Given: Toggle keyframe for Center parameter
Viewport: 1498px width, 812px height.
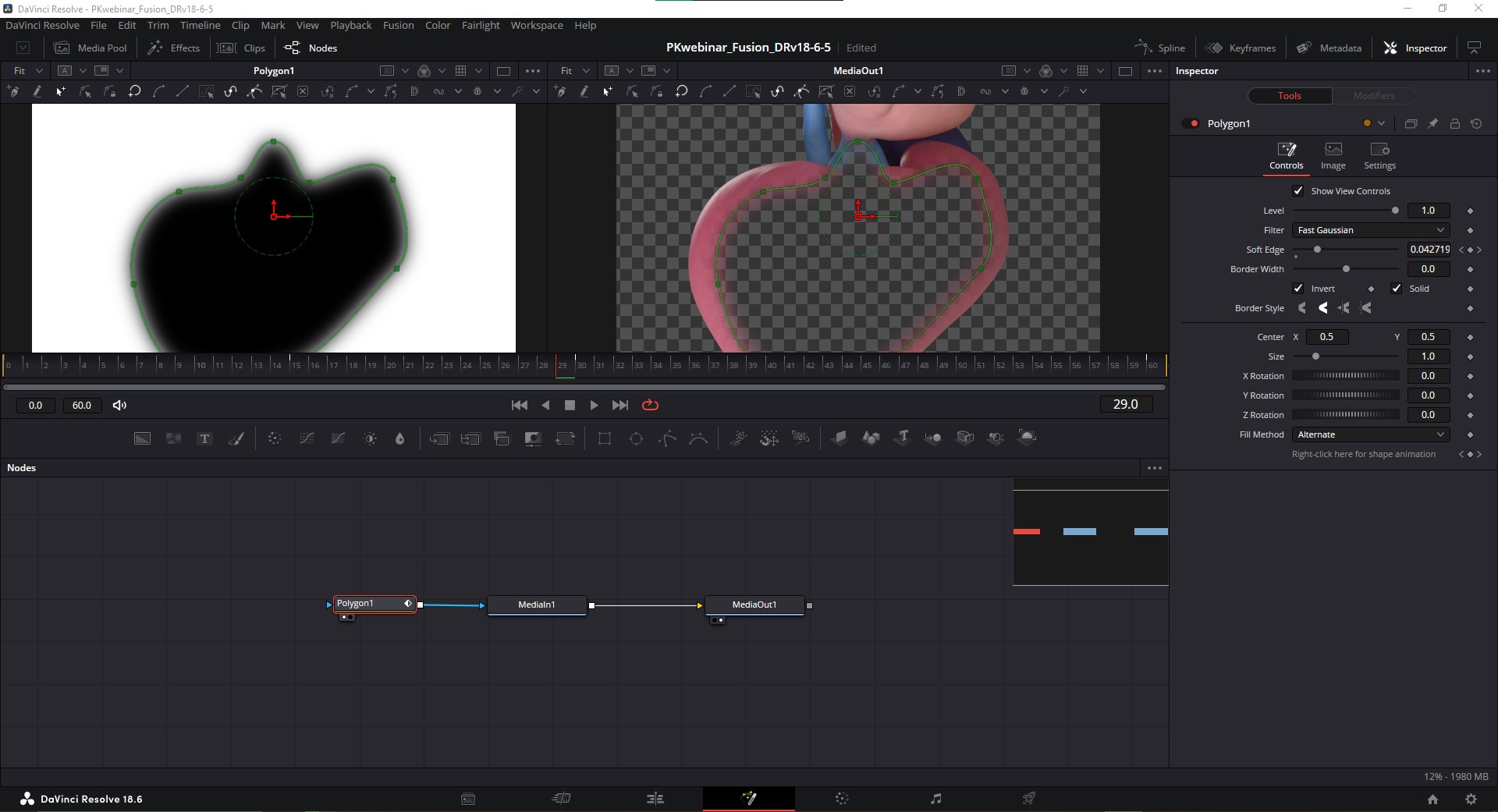Looking at the screenshot, I should coord(1470,337).
